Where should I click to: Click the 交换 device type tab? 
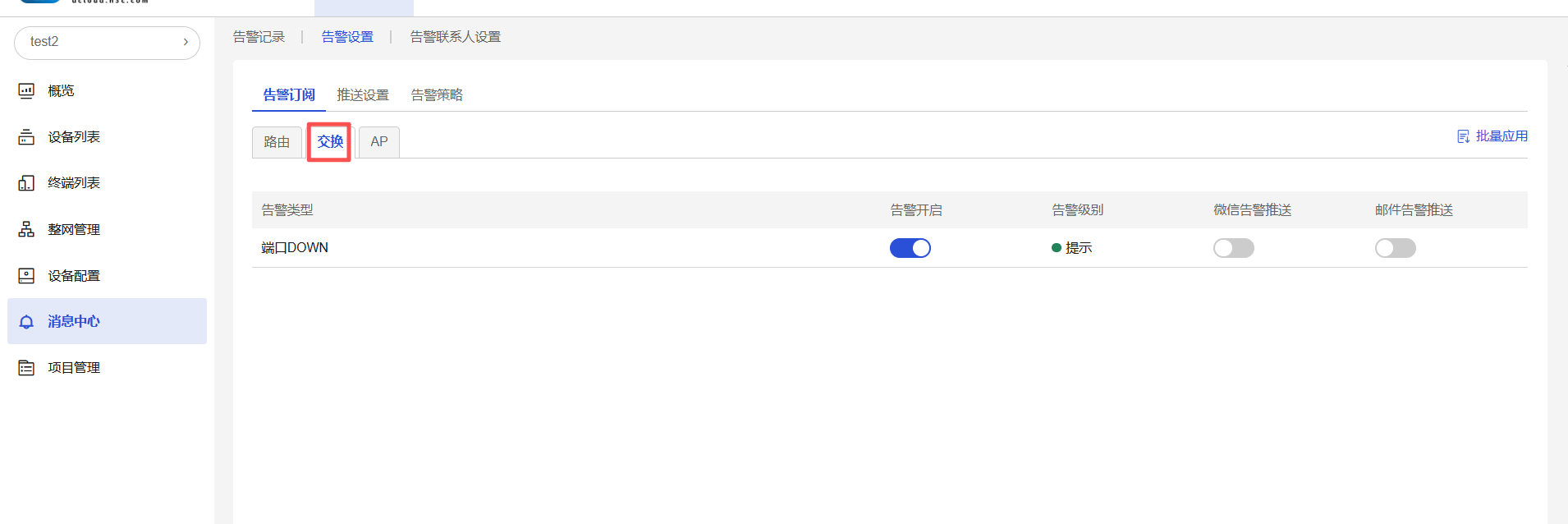[x=330, y=142]
